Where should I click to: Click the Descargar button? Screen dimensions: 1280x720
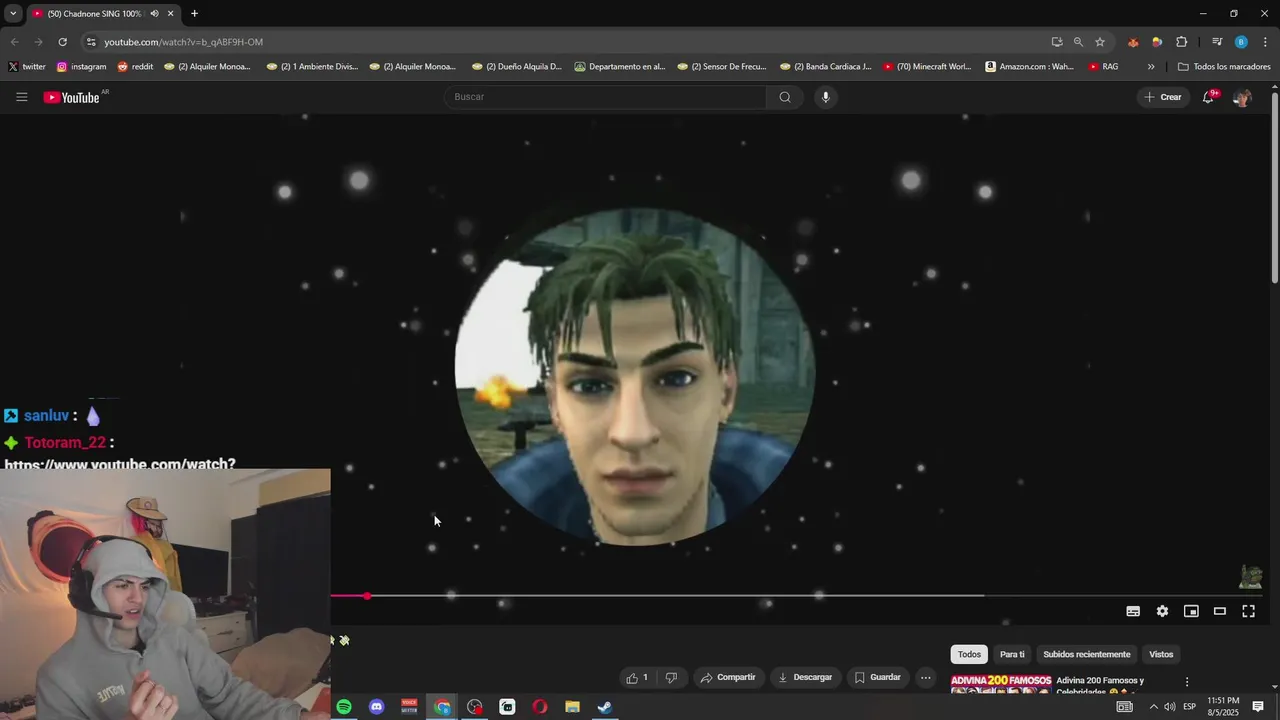point(805,677)
